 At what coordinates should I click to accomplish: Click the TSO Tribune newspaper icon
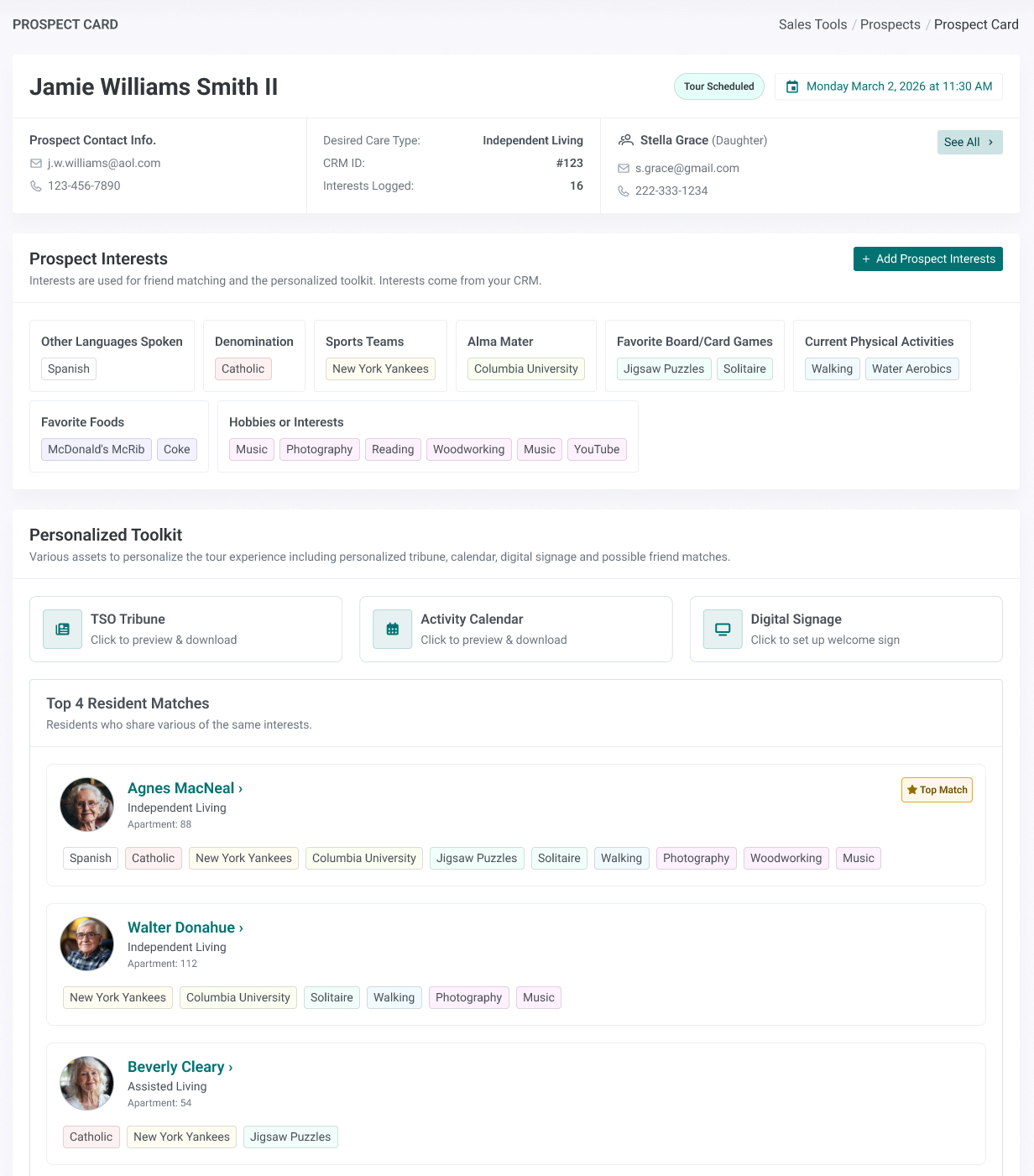point(63,630)
